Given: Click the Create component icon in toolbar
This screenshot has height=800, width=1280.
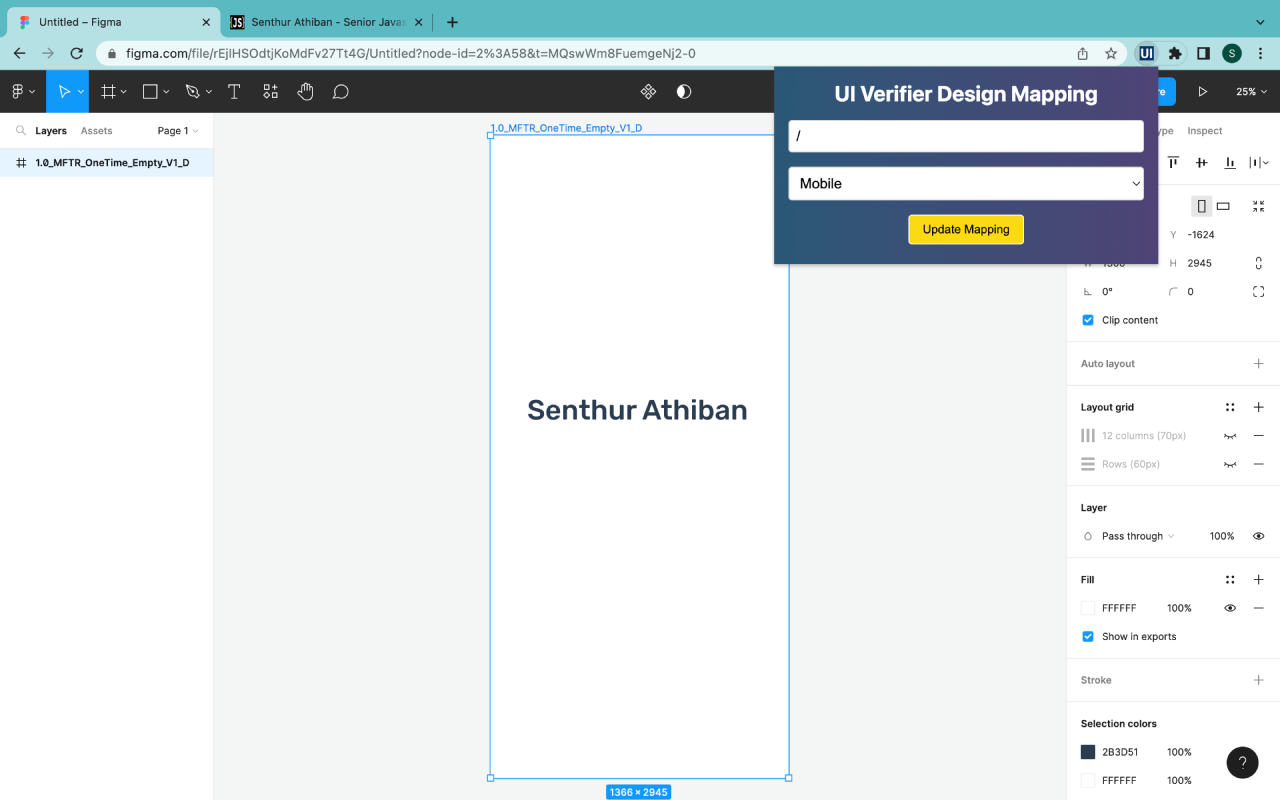Looking at the screenshot, I should click(x=648, y=92).
